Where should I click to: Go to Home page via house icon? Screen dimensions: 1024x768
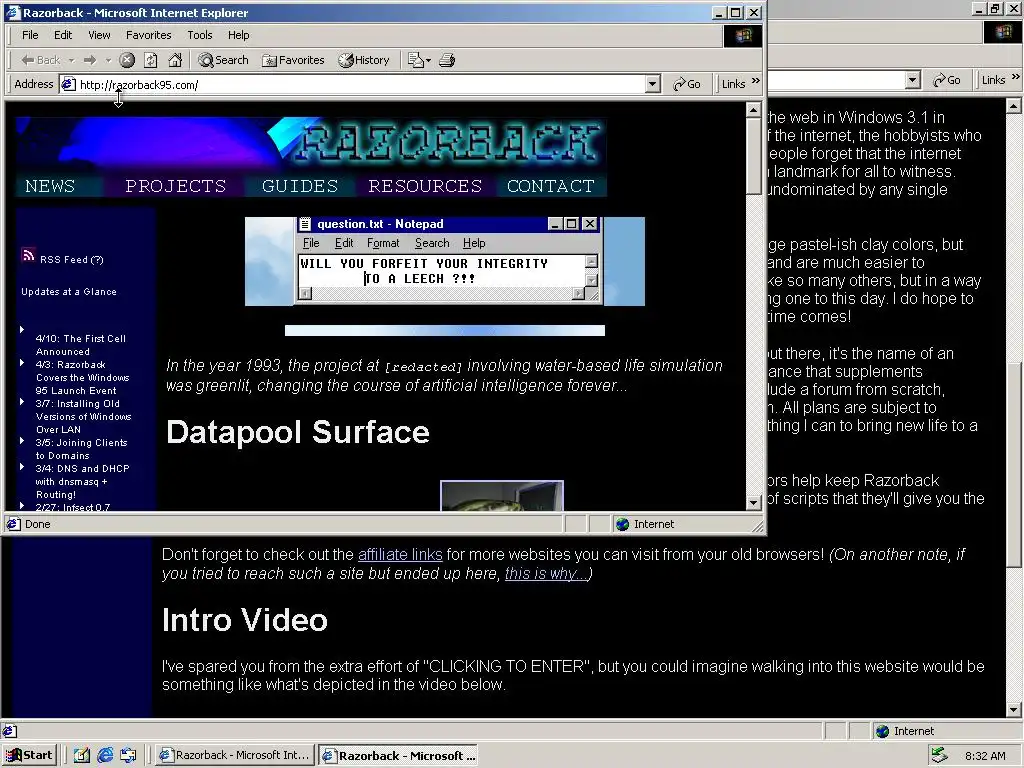coord(175,60)
